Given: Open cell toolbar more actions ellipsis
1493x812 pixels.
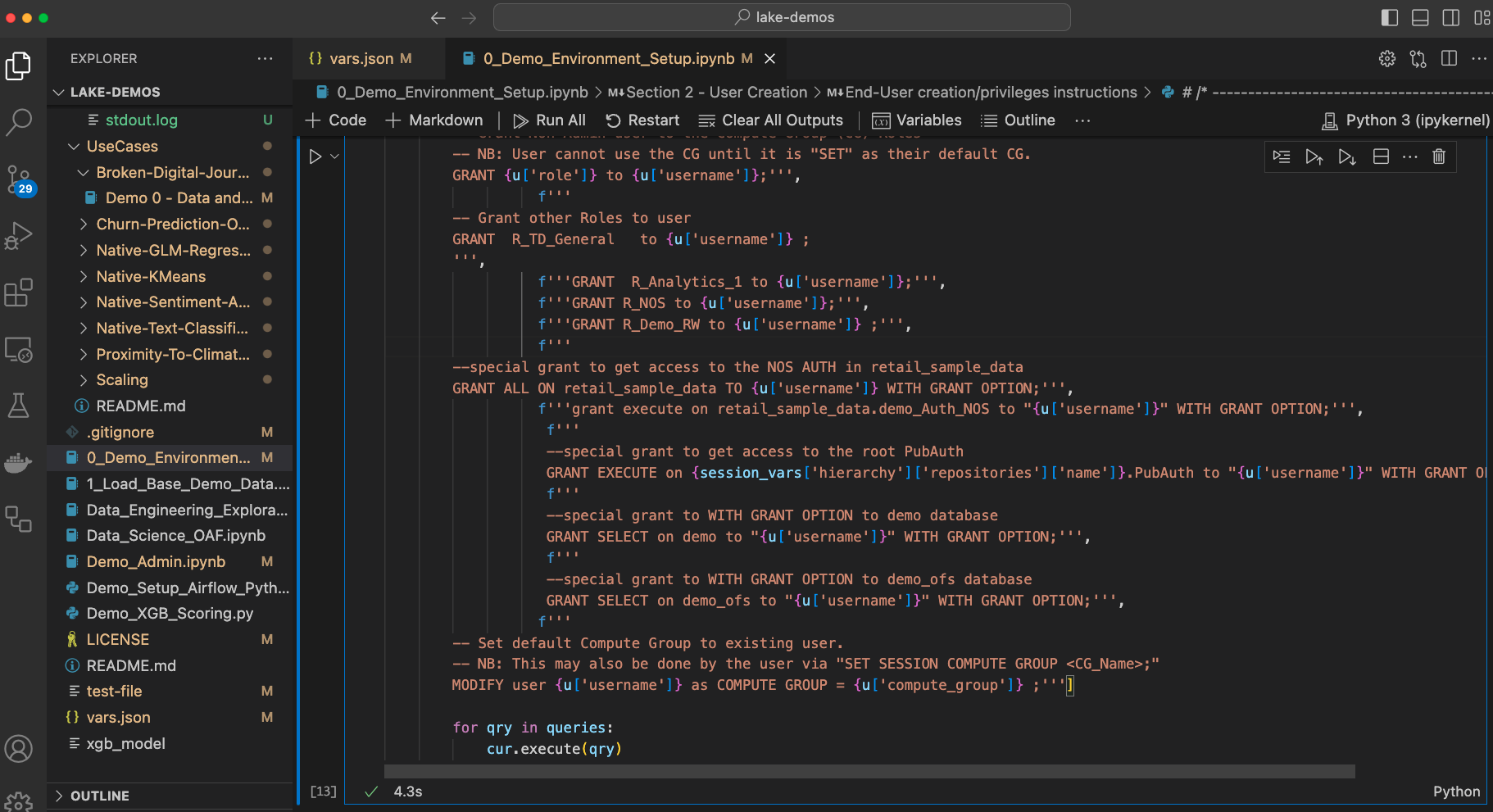Looking at the screenshot, I should [x=1409, y=157].
